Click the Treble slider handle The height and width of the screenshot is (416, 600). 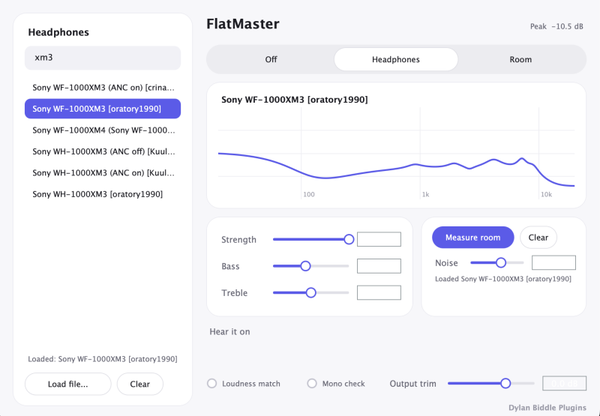(x=311, y=293)
